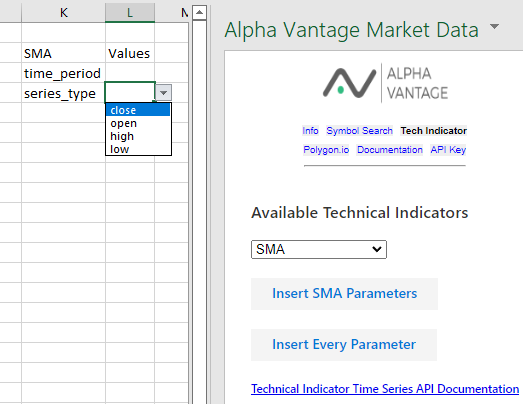523x404 pixels.
Task: Click Insert SMA Parameters button
Action: pyautogui.click(x=344, y=294)
